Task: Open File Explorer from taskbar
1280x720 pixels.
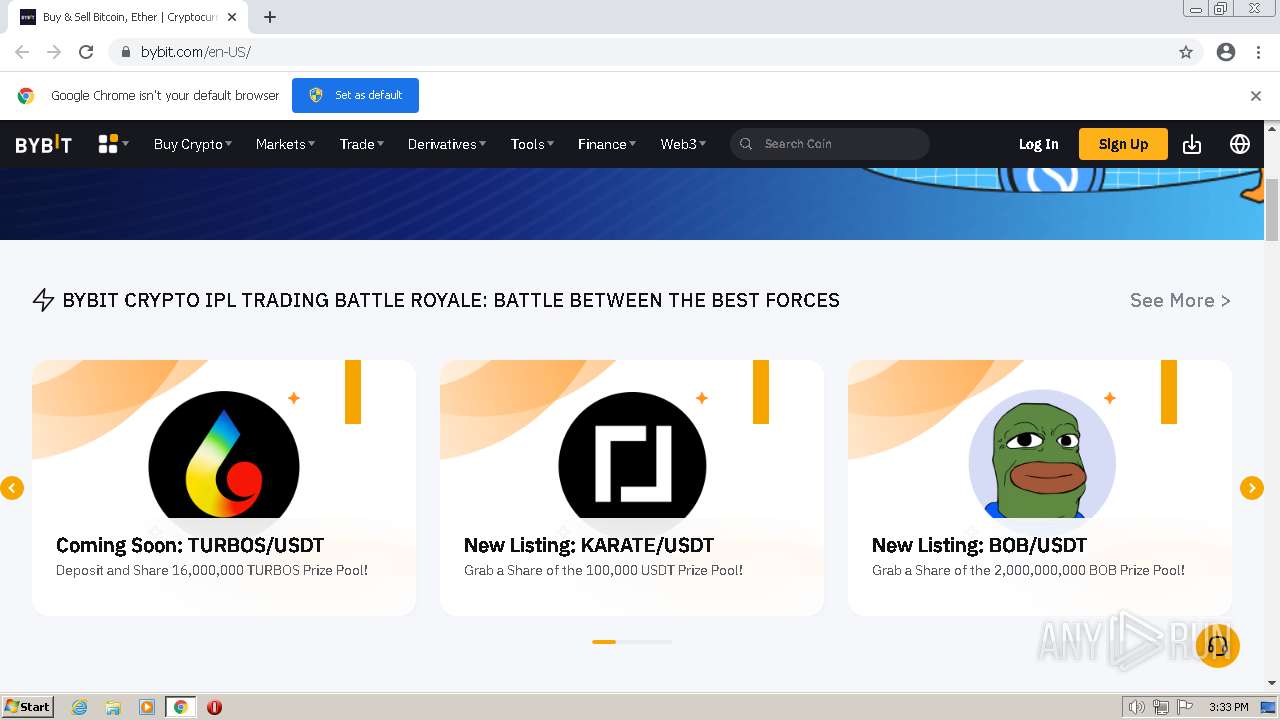Action: tap(113, 707)
